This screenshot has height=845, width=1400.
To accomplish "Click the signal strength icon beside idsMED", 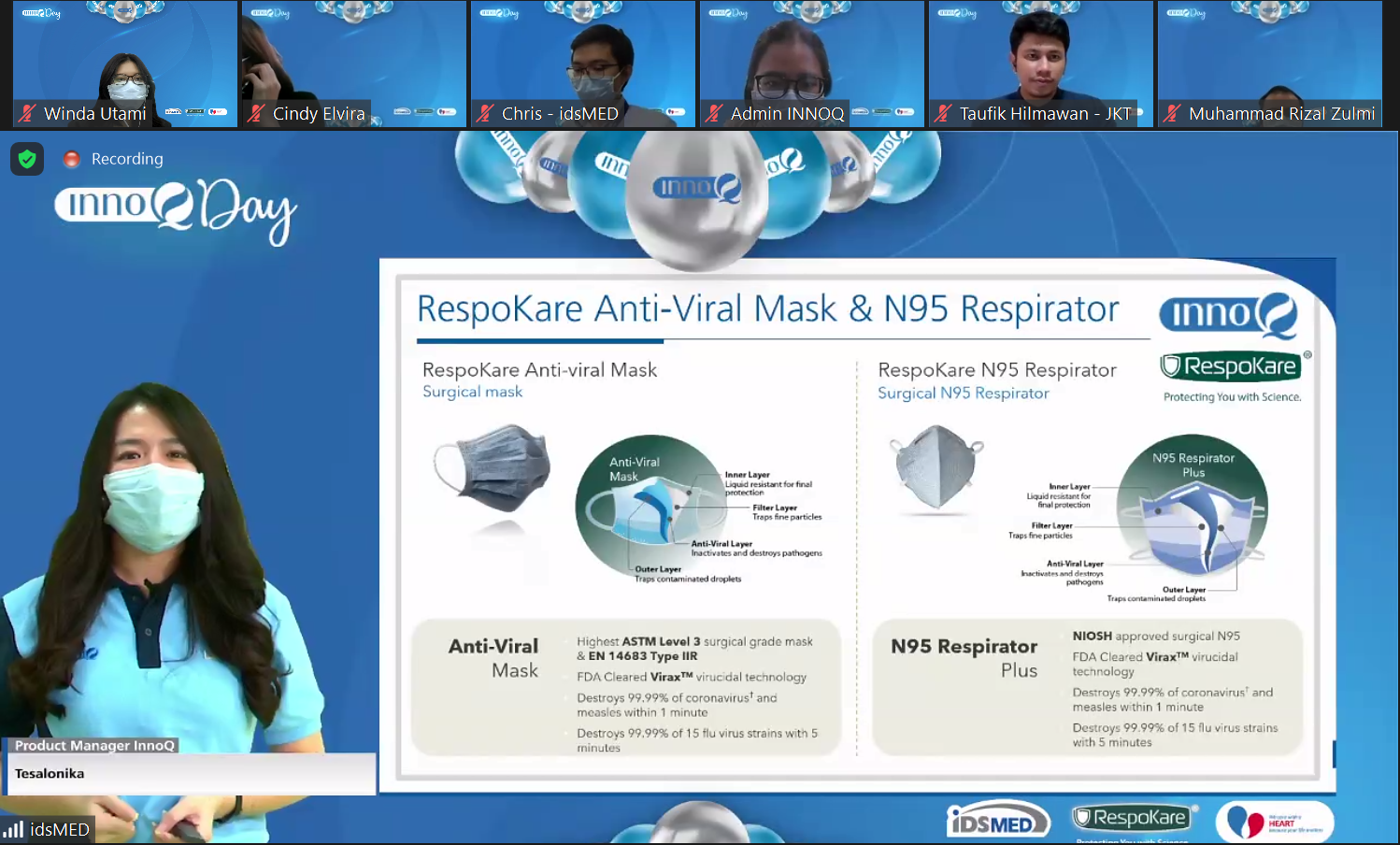I will click(x=13, y=829).
